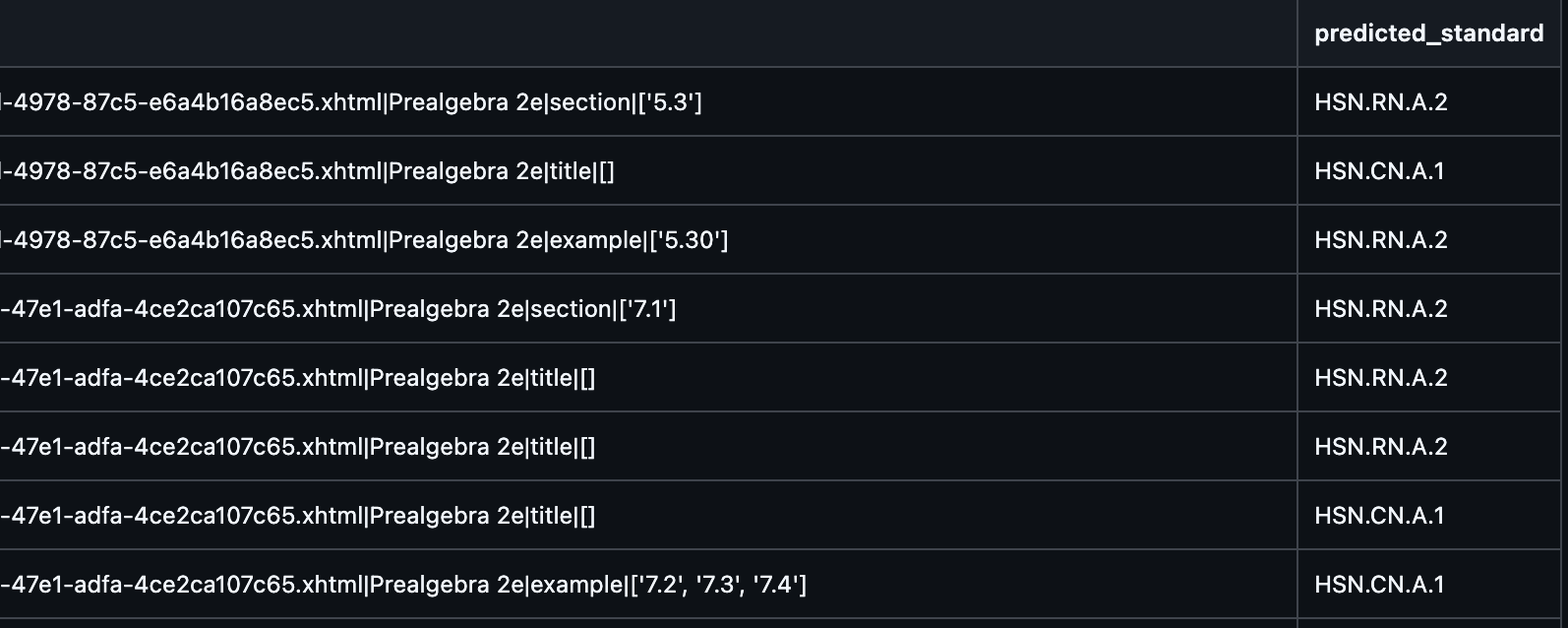1568x628 pixels.
Task: Click the blank header cell left of predicted_standard
Action: coord(648,33)
